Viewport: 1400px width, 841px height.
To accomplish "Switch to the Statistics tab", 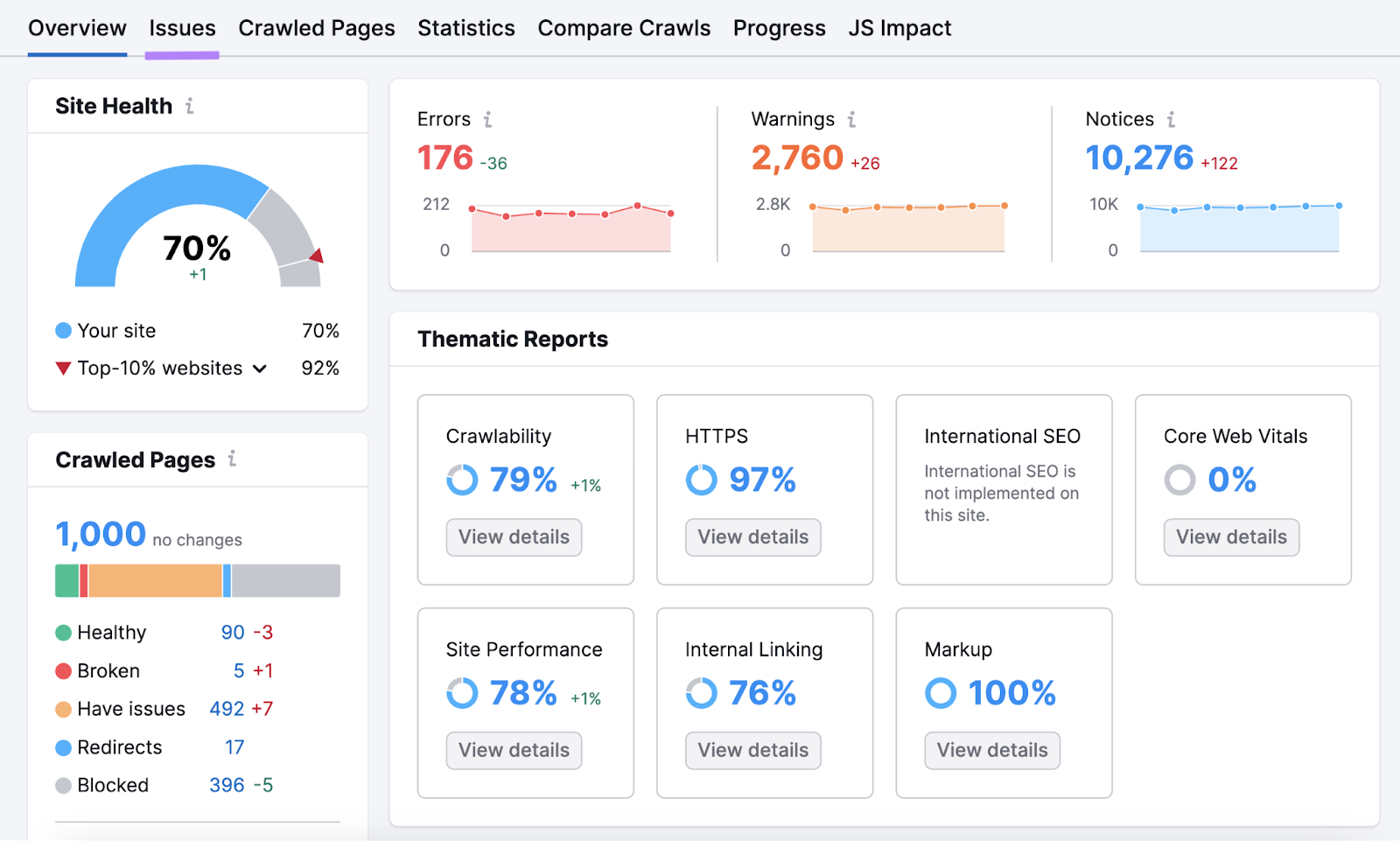I will tap(466, 27).
